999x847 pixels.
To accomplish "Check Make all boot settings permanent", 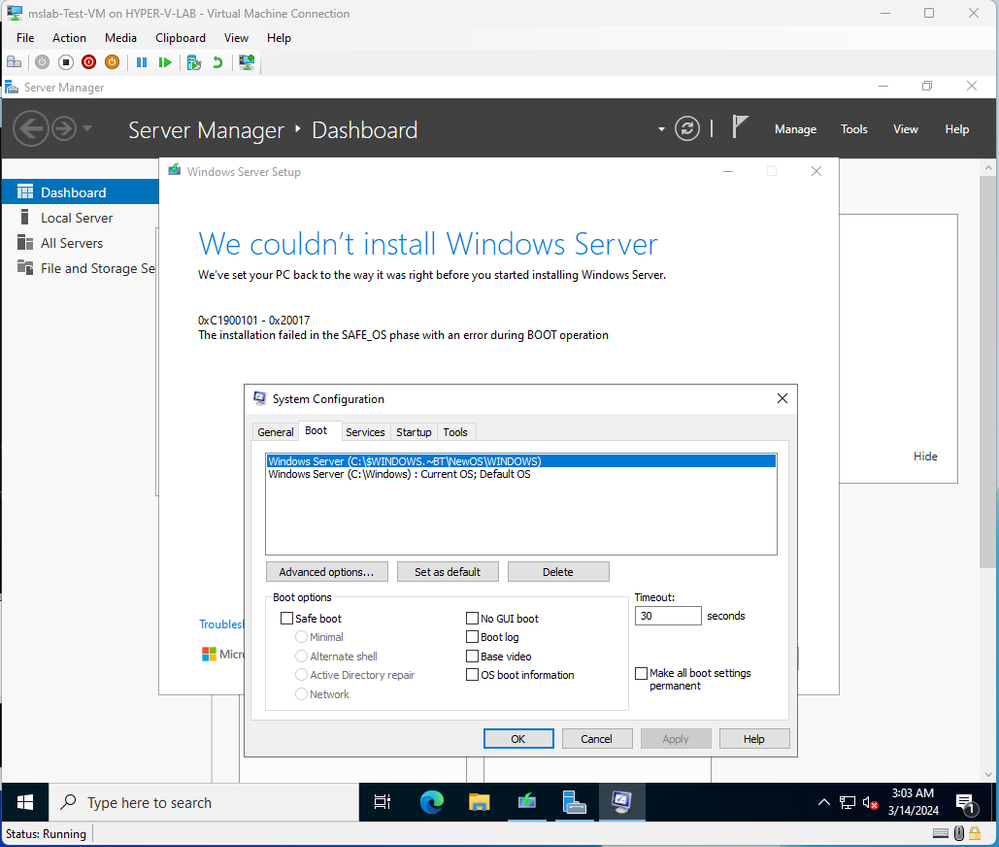I will coord(642,673).
